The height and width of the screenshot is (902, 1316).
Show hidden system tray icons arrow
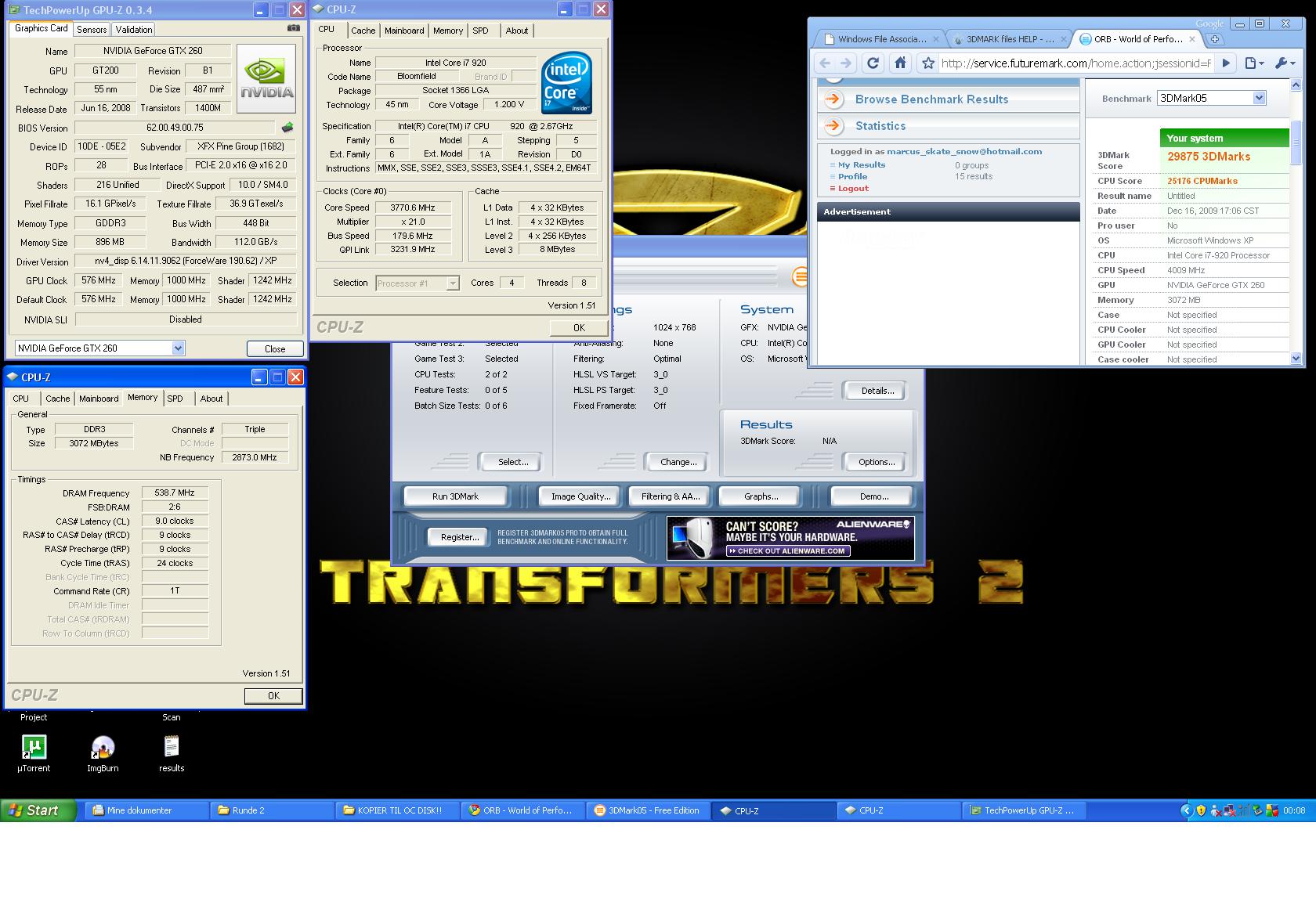1186,811
